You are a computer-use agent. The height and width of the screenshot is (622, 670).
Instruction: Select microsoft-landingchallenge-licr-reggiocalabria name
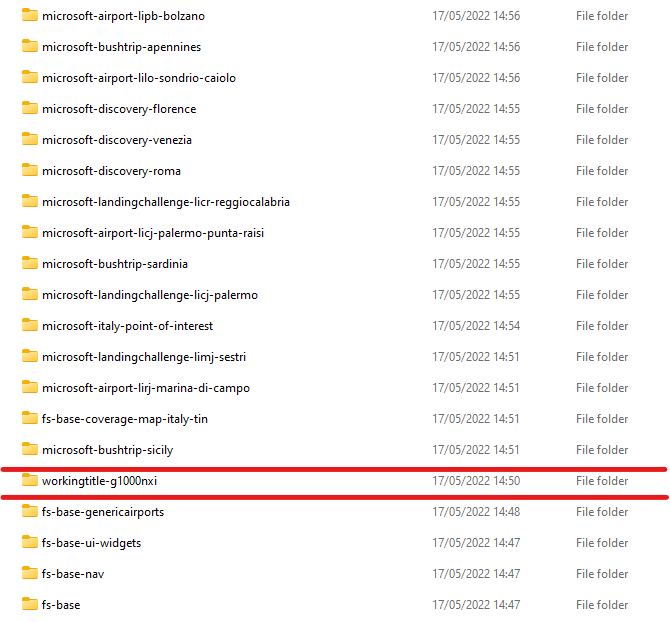166,202
